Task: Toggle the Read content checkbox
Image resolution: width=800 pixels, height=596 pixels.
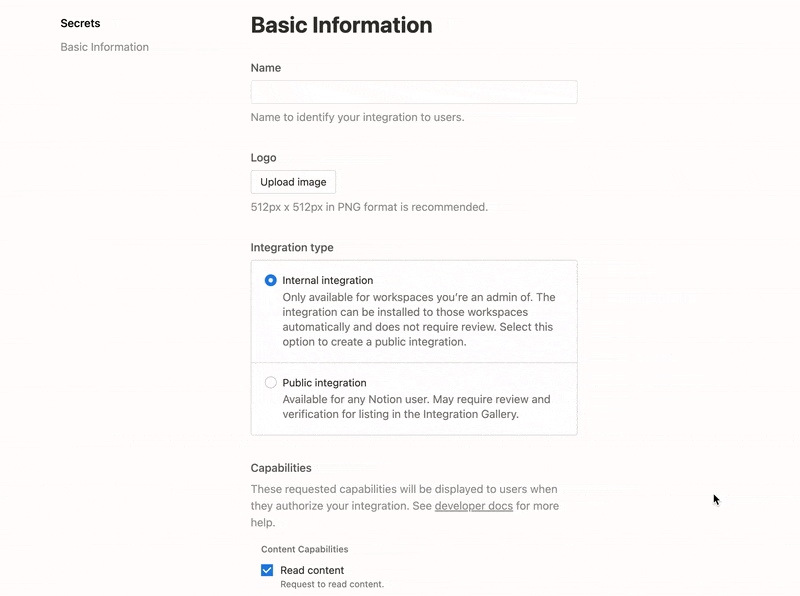Action: click(267, 570)
